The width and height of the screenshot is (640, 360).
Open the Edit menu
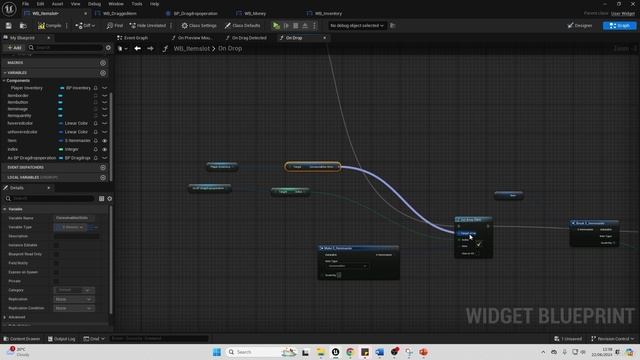40,4
